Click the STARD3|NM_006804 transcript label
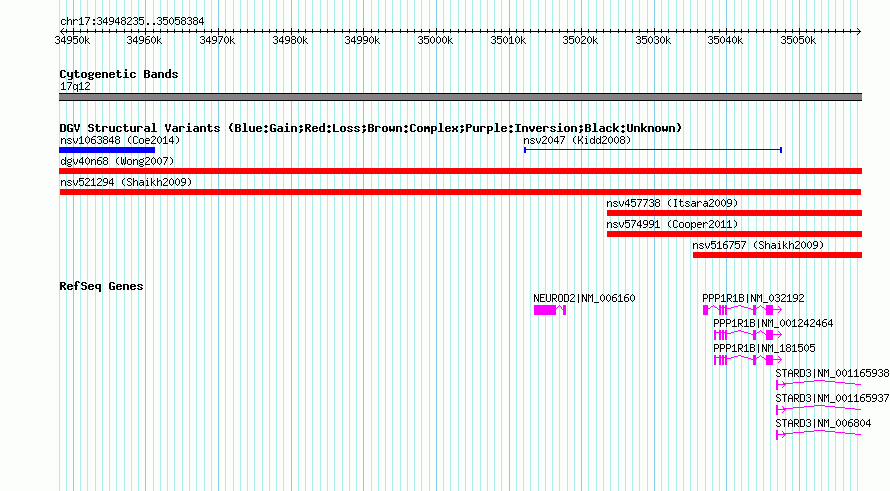Screen dimensions: 890x491 (x=823, y=423)
